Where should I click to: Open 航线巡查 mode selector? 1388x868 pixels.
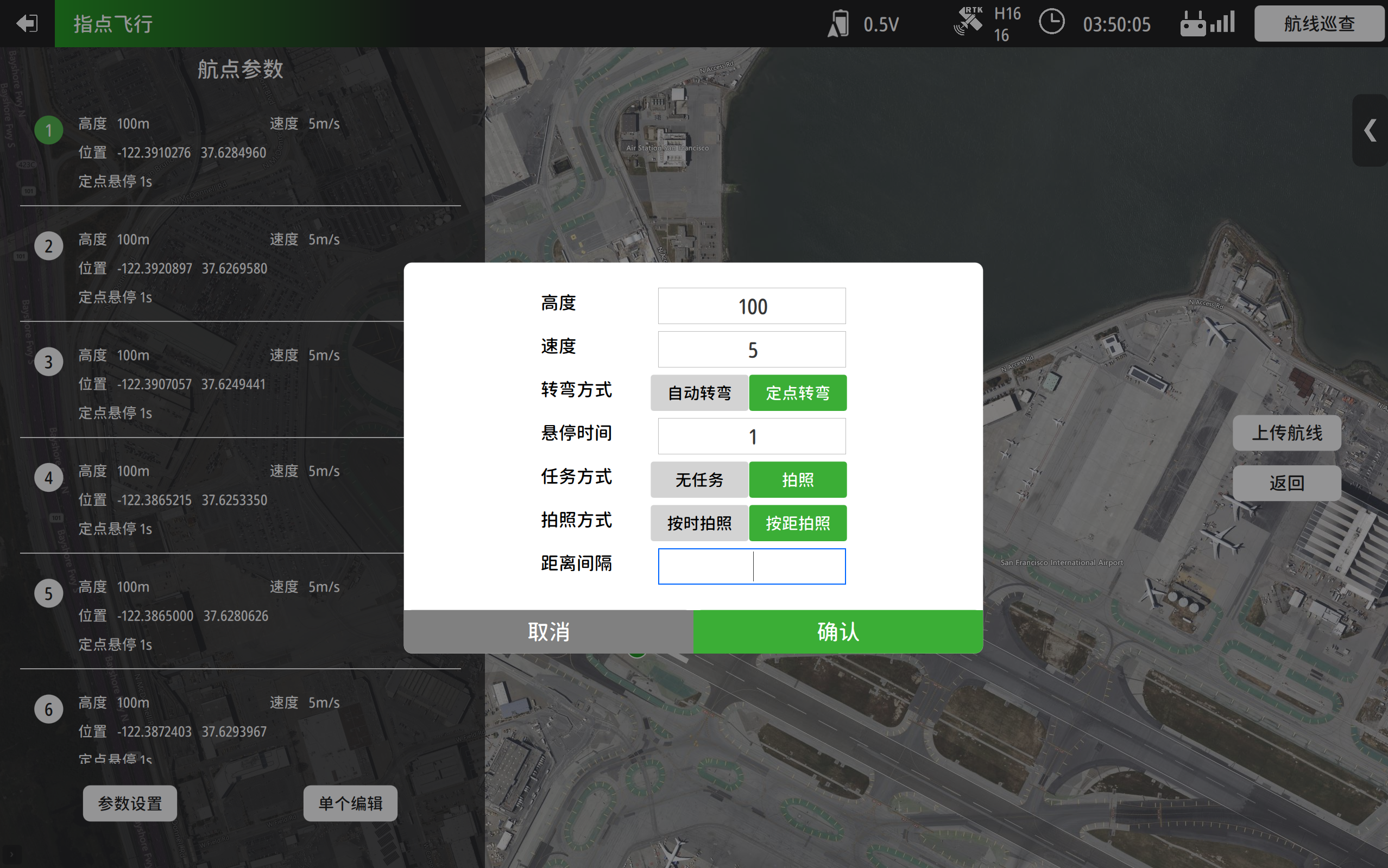[x=1318, y=23]
